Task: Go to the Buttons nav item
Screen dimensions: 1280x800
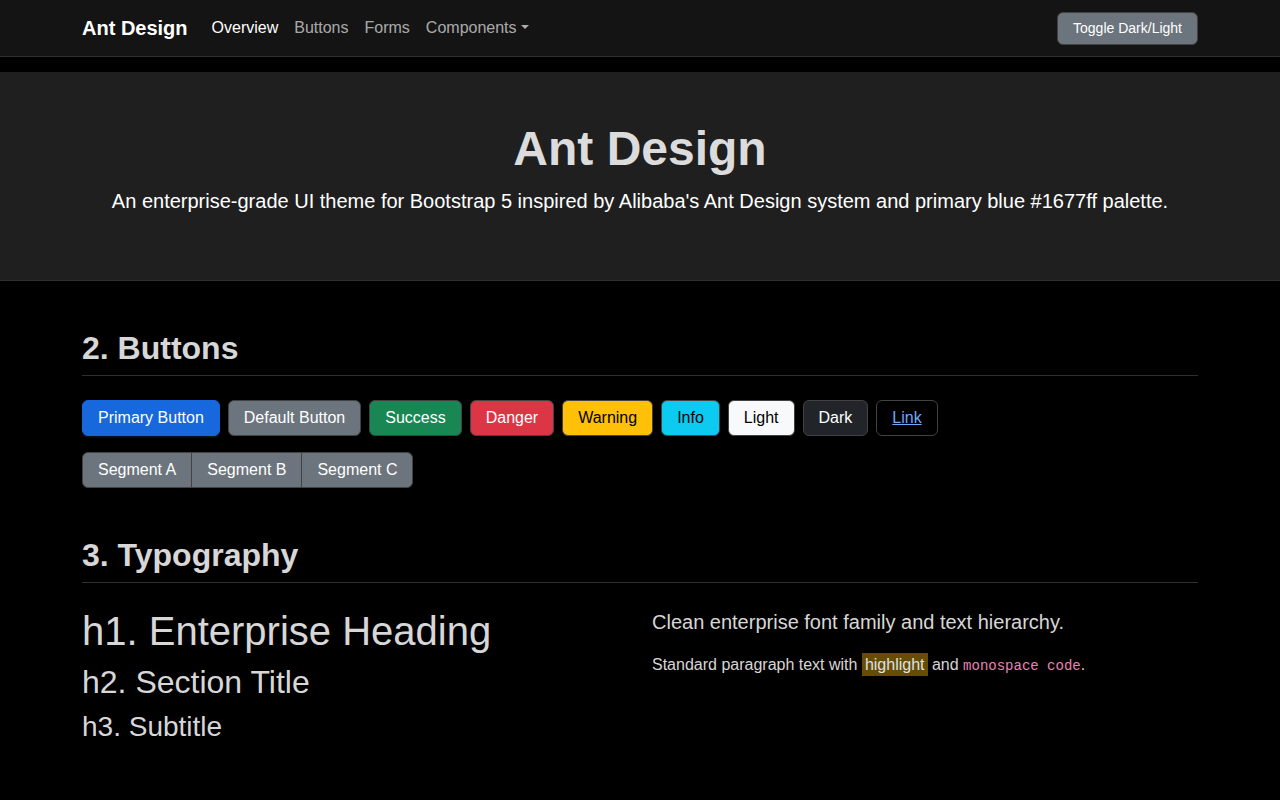Action: (321, 28)
